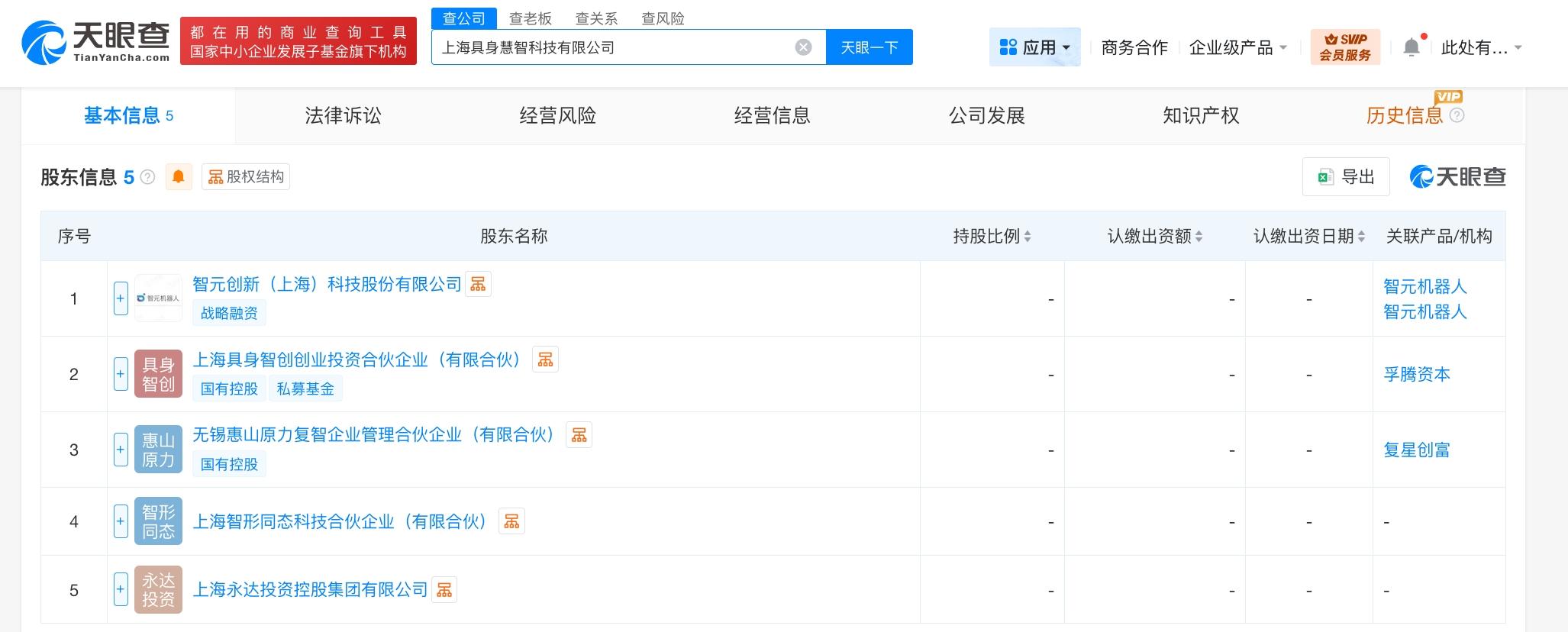Image resolution: width=1568 pixels, height=632 pixels.
Task: Open SVIP 会员服务 badge
Action: 1345,47
